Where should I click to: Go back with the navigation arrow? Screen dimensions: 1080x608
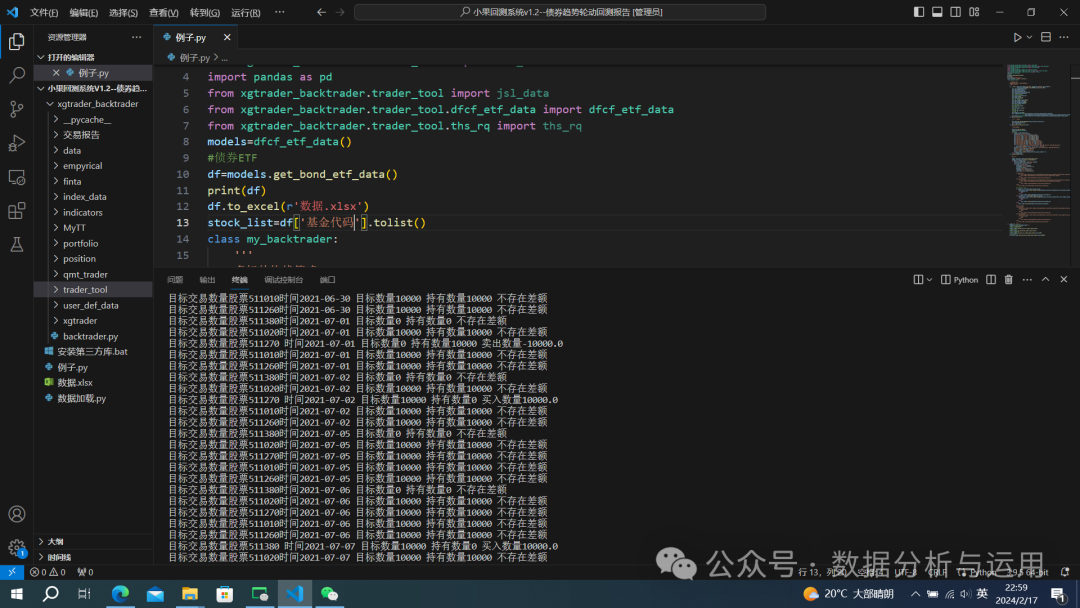point(321,12)
